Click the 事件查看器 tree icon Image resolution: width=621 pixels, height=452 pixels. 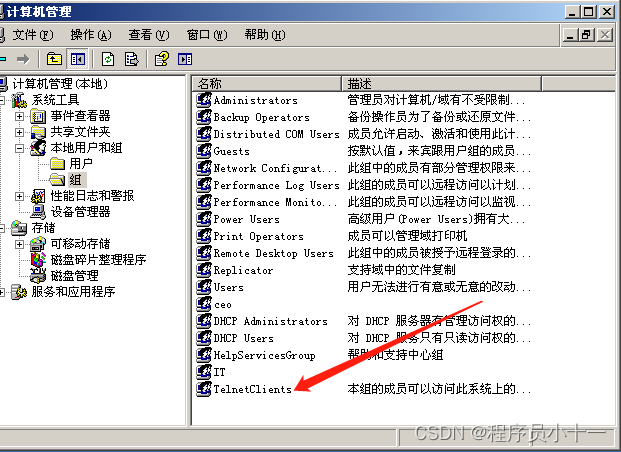38,116
